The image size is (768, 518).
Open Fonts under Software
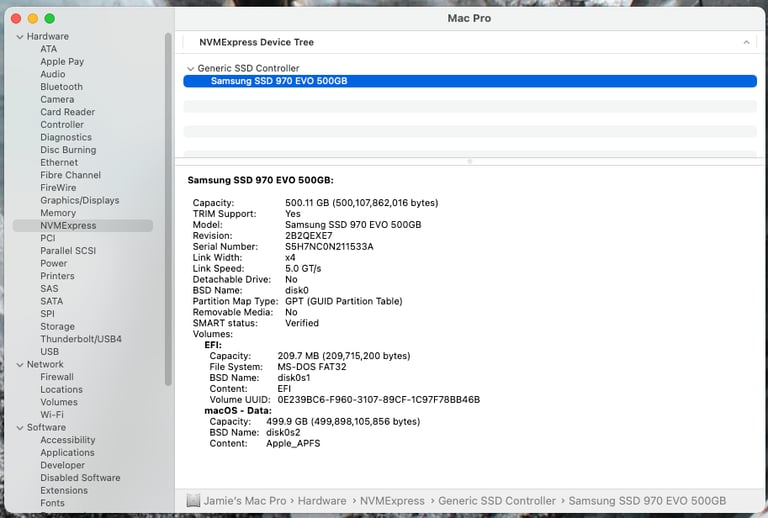(x=52, y=503)
